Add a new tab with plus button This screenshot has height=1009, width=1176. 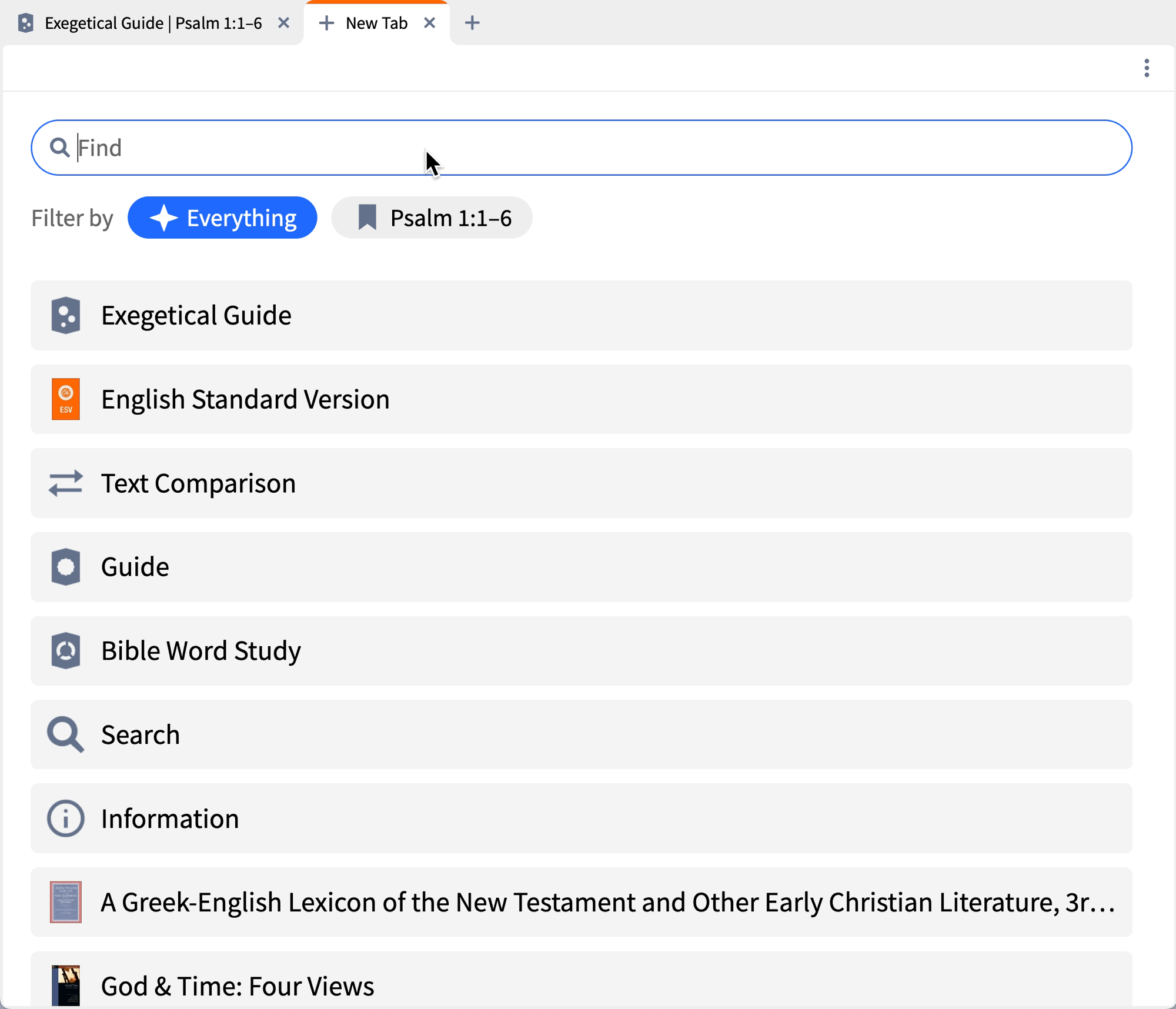click(x=472, y=24)
